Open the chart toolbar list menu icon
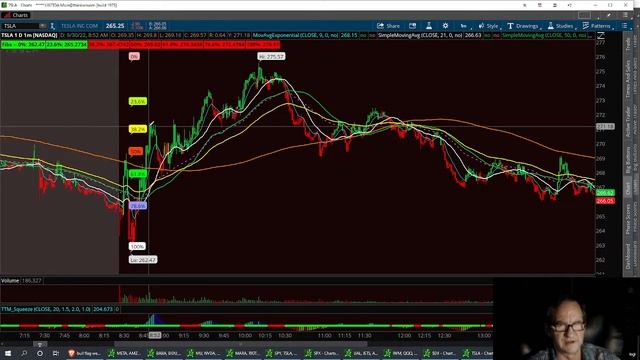This screenshot has width=640, height=360. [624, 26]
